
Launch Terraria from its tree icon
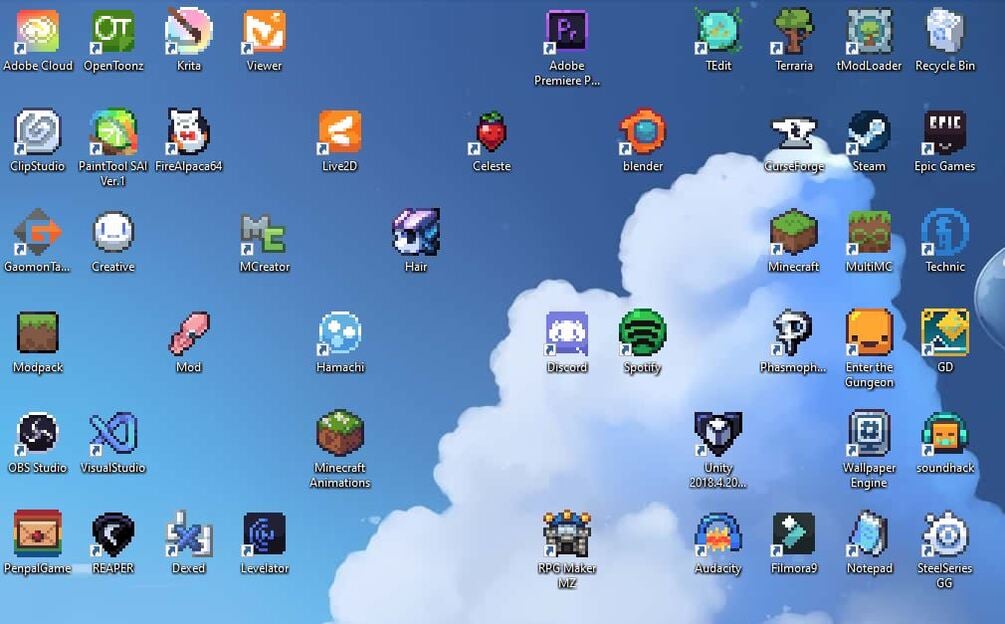tap(793, 31)
